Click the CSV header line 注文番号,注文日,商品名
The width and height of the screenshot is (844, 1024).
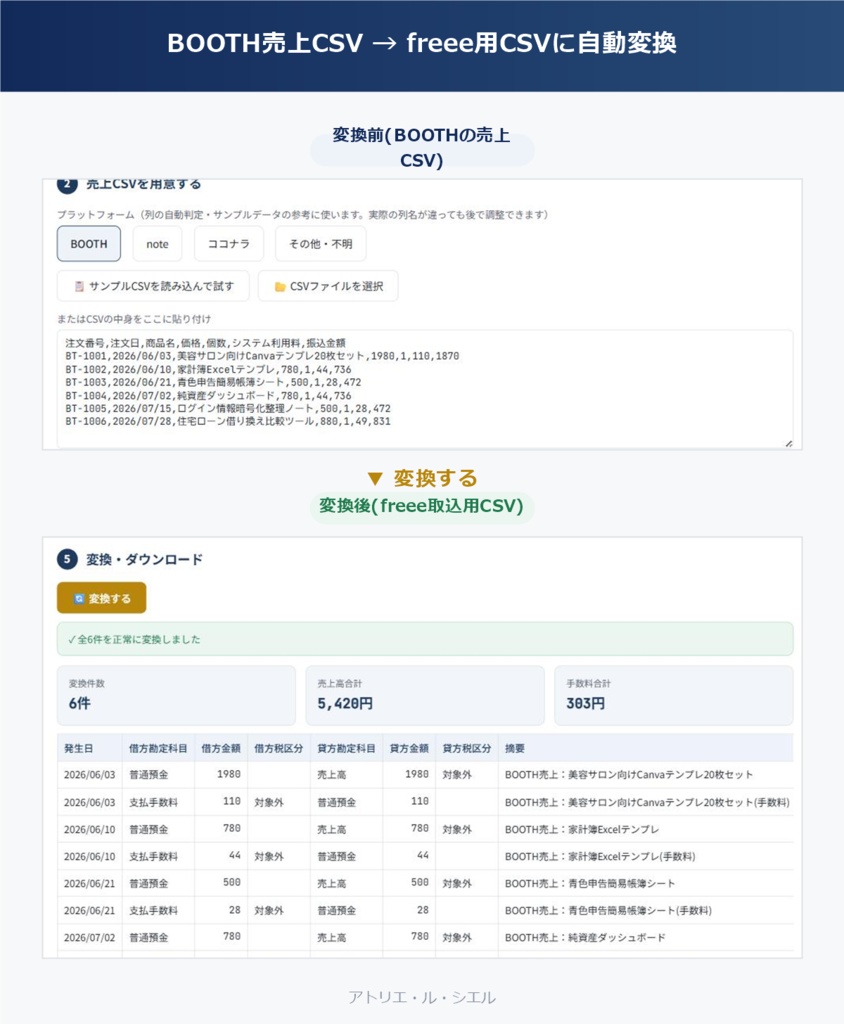[205, 343]
